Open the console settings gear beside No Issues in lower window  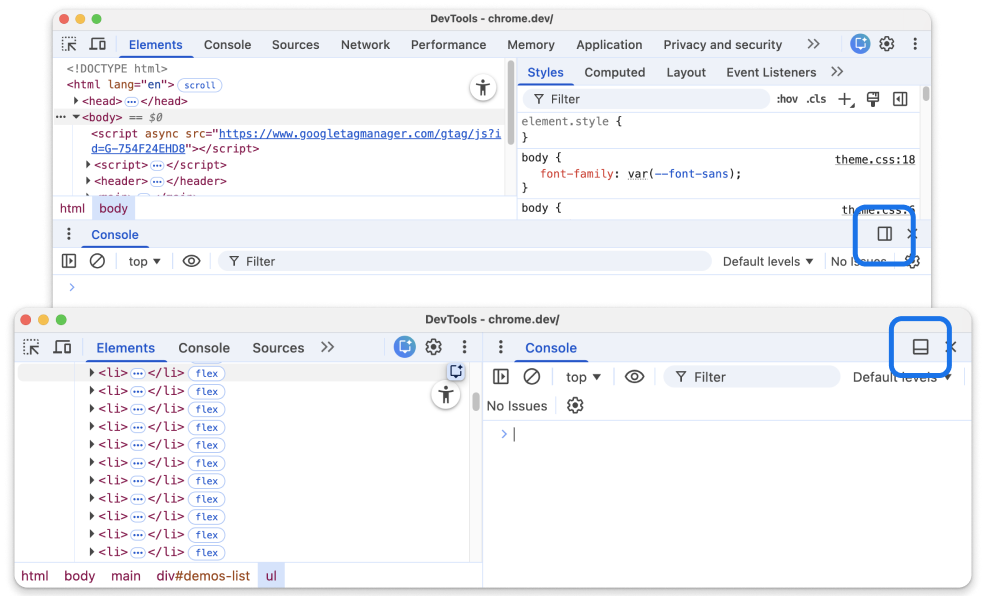pos(575,405)
